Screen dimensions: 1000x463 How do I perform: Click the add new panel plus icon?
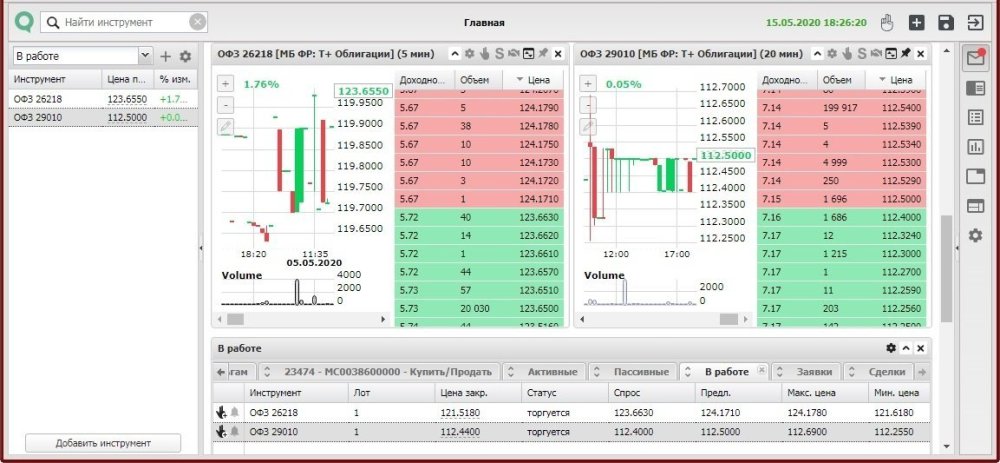click(x=916, y=22)
